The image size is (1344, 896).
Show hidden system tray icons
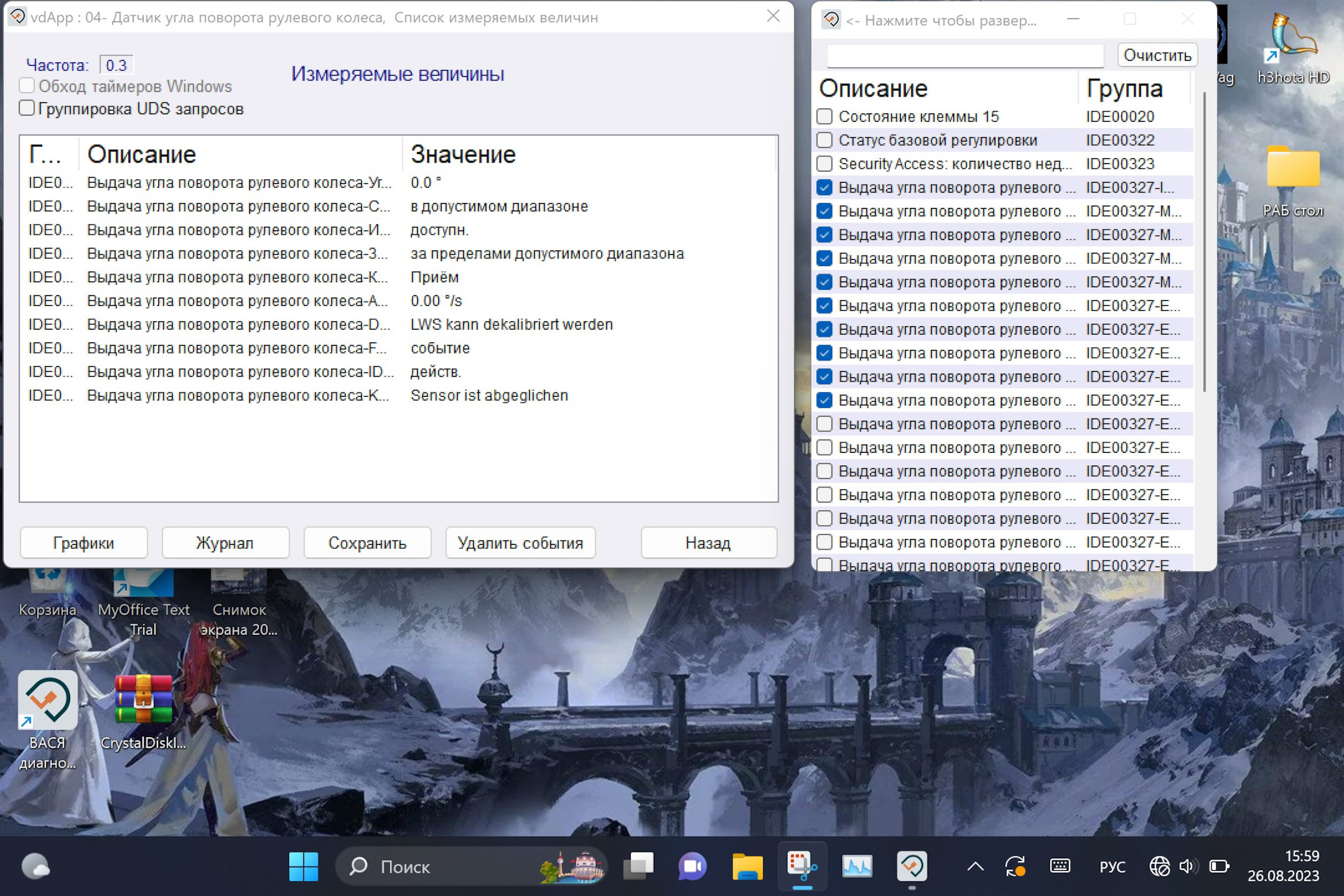click(x=975, y=867)
